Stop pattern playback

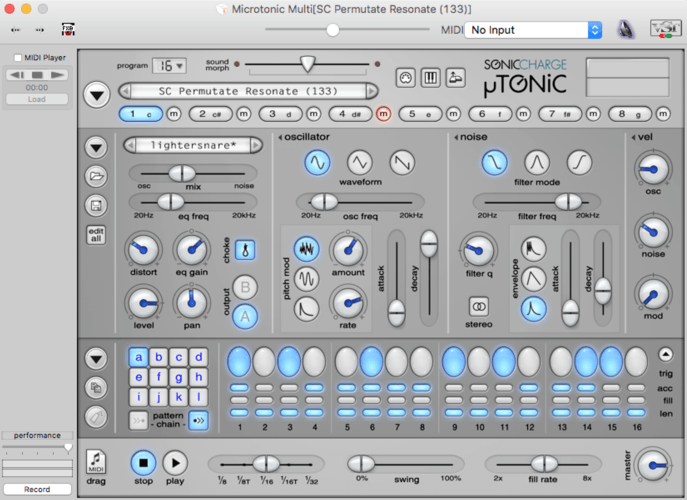click(143, 463)
